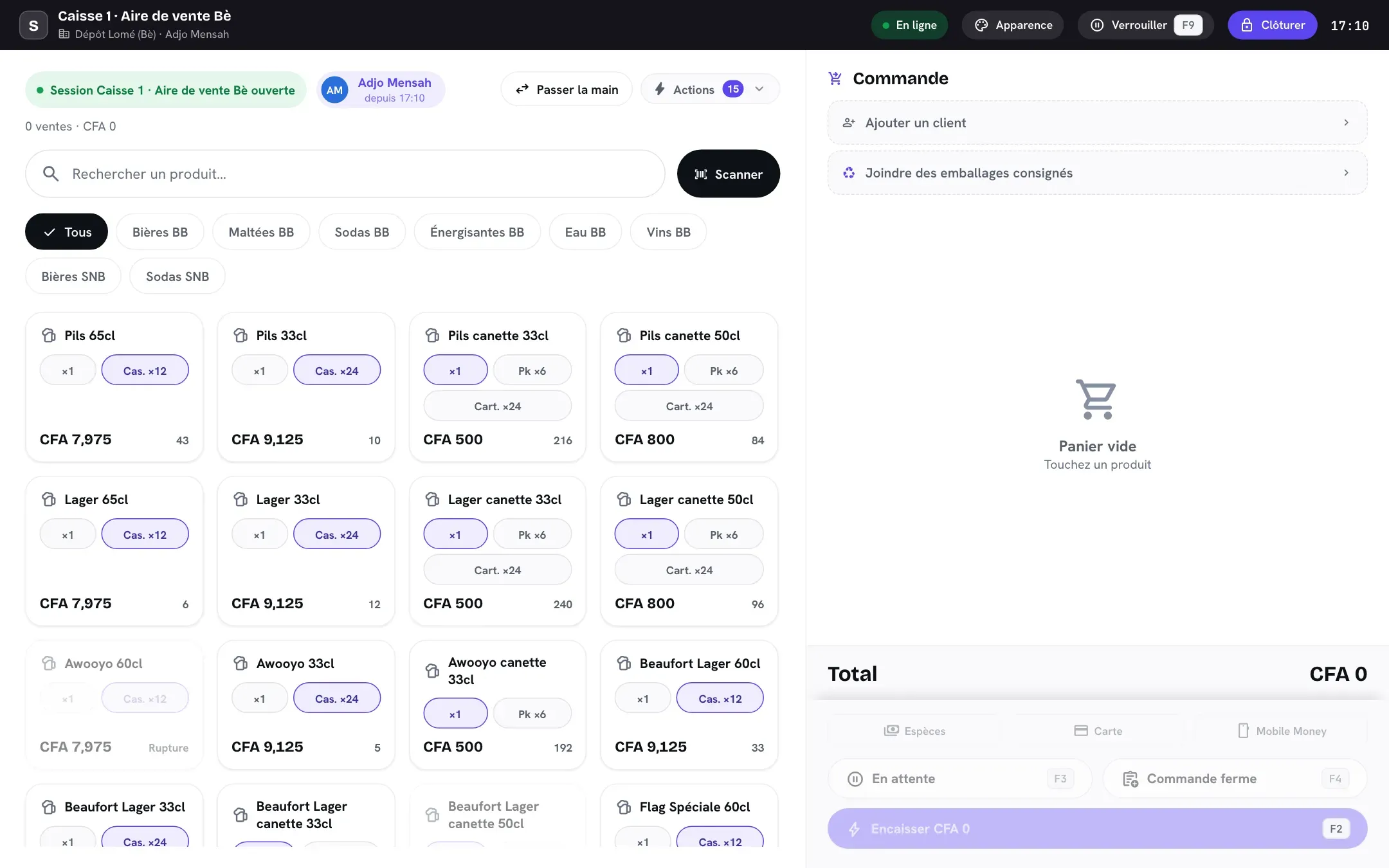Select Cart. ×24 on Pils canette 50cl
This screenshot has width=1389, height=868.
click(689, 406)
